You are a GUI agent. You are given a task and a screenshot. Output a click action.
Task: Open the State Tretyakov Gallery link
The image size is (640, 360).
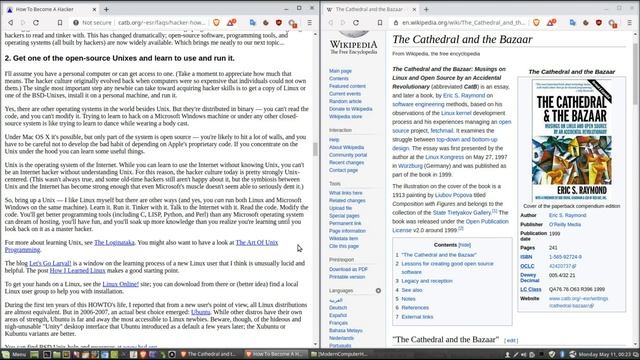(462, 213)
